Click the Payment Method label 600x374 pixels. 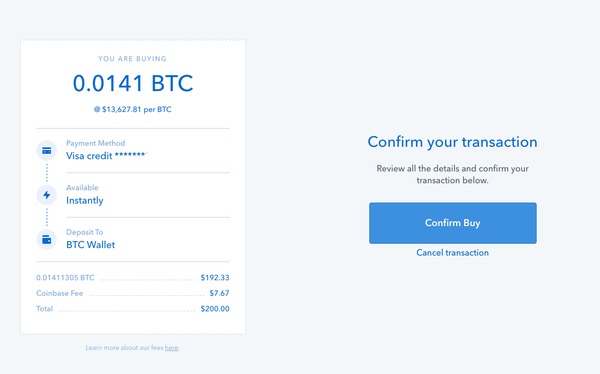[96, 143]
